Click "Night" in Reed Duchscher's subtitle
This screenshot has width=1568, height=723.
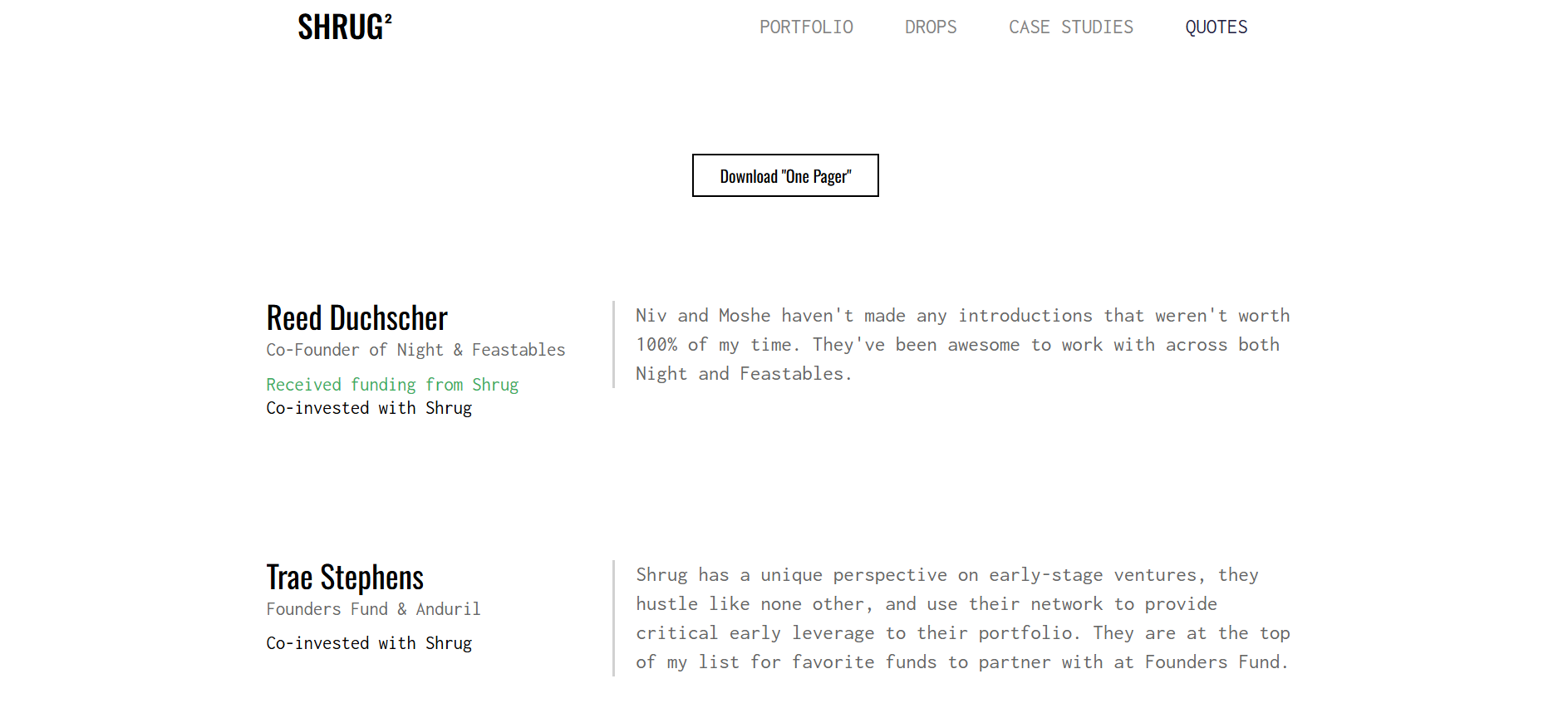pyautogui.click(x=420, y=350)
